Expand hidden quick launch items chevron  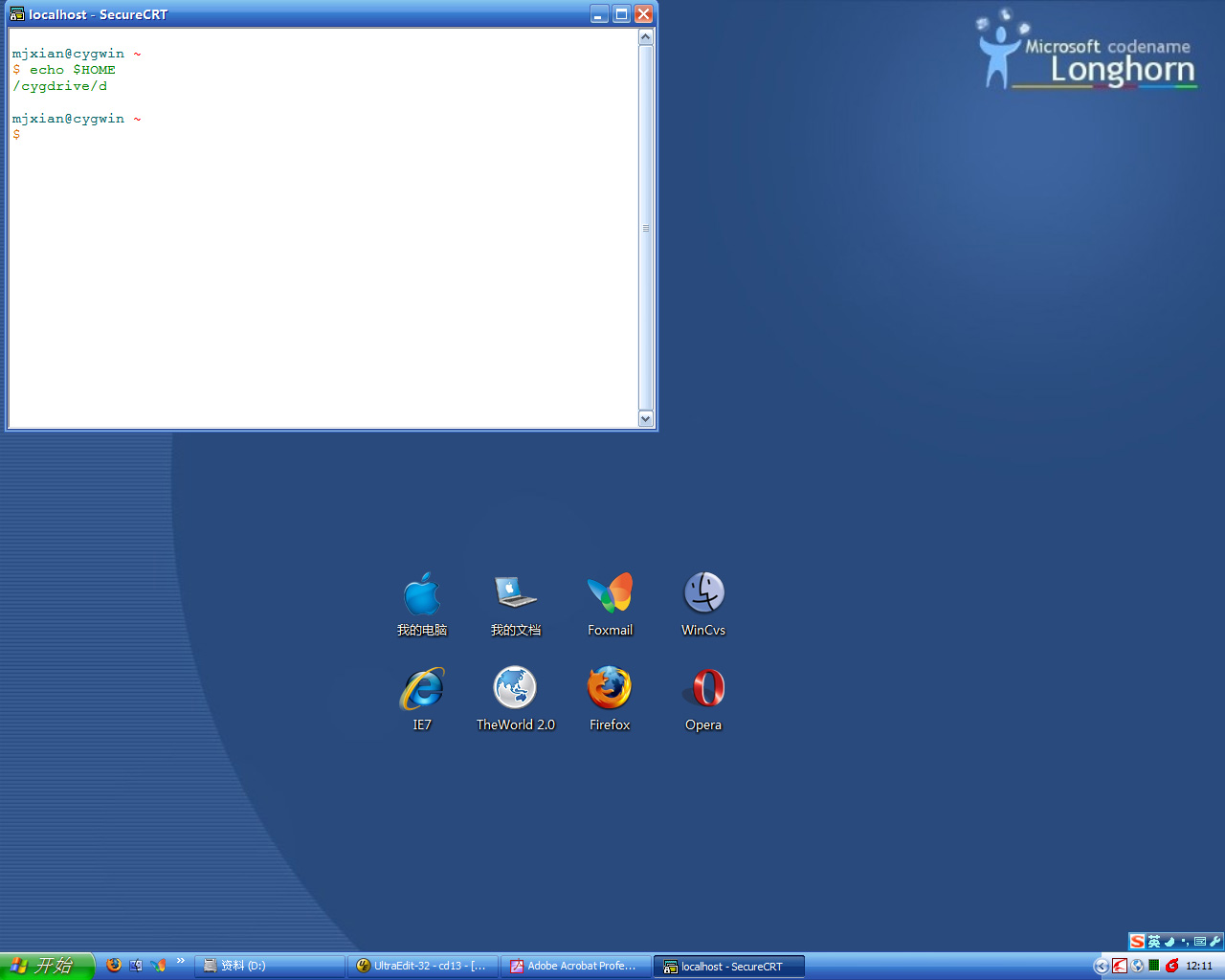(180, 961)
